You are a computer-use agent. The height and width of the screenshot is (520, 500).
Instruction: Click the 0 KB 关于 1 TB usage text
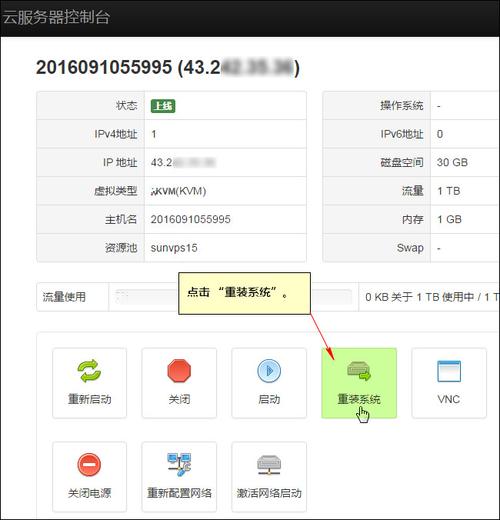click(x=432, y=297)
